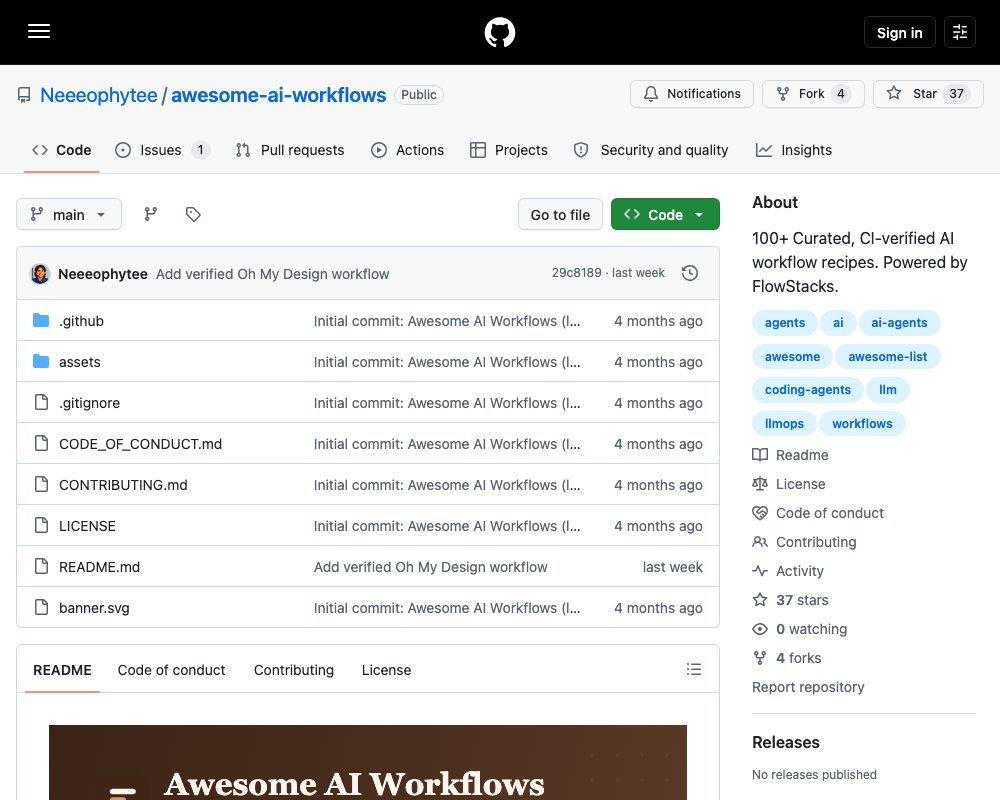Click the coding-agents topic tag
The image size is (1000, 800).
pos(807,390)
